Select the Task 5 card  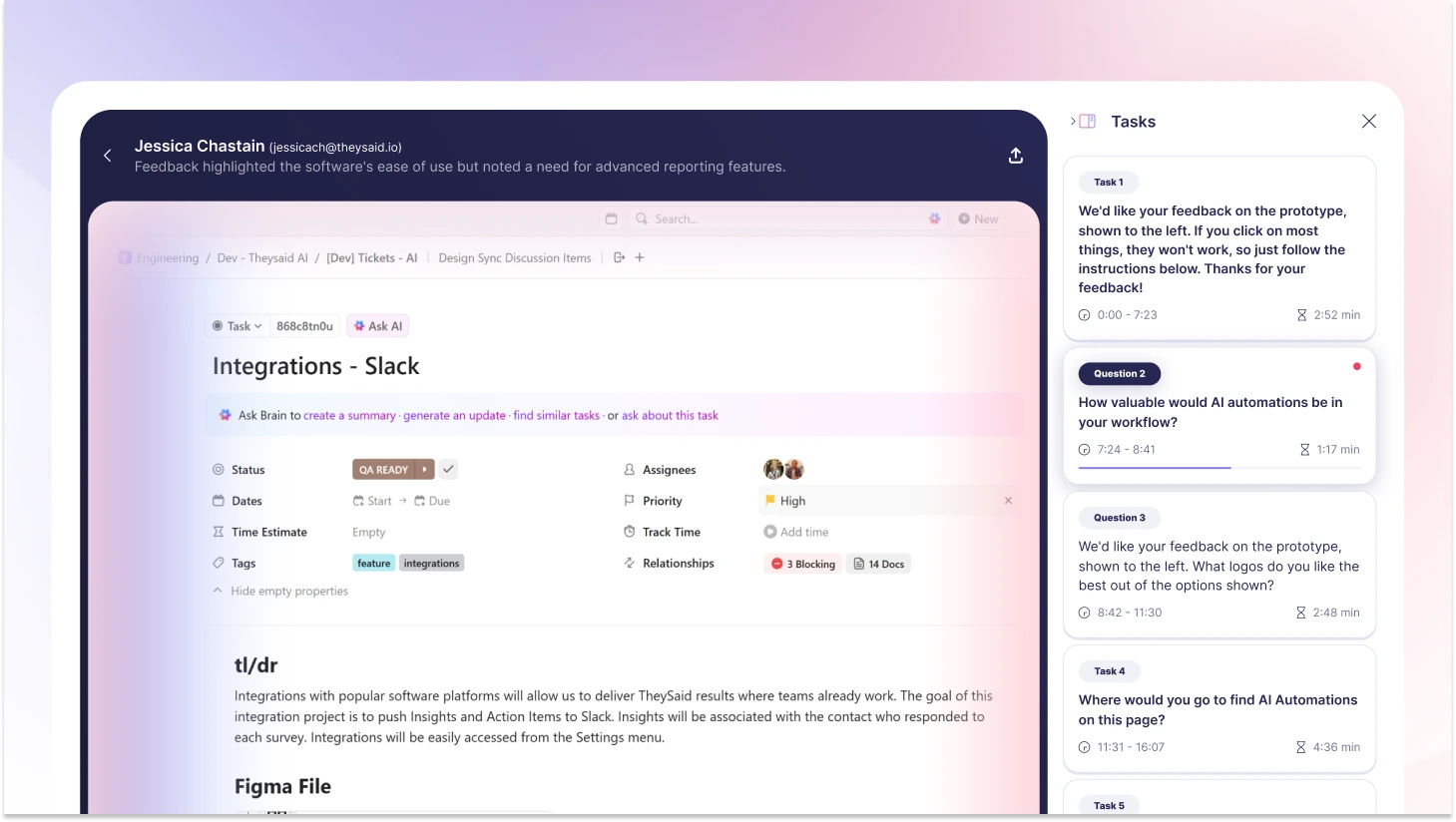point(1219,797)
